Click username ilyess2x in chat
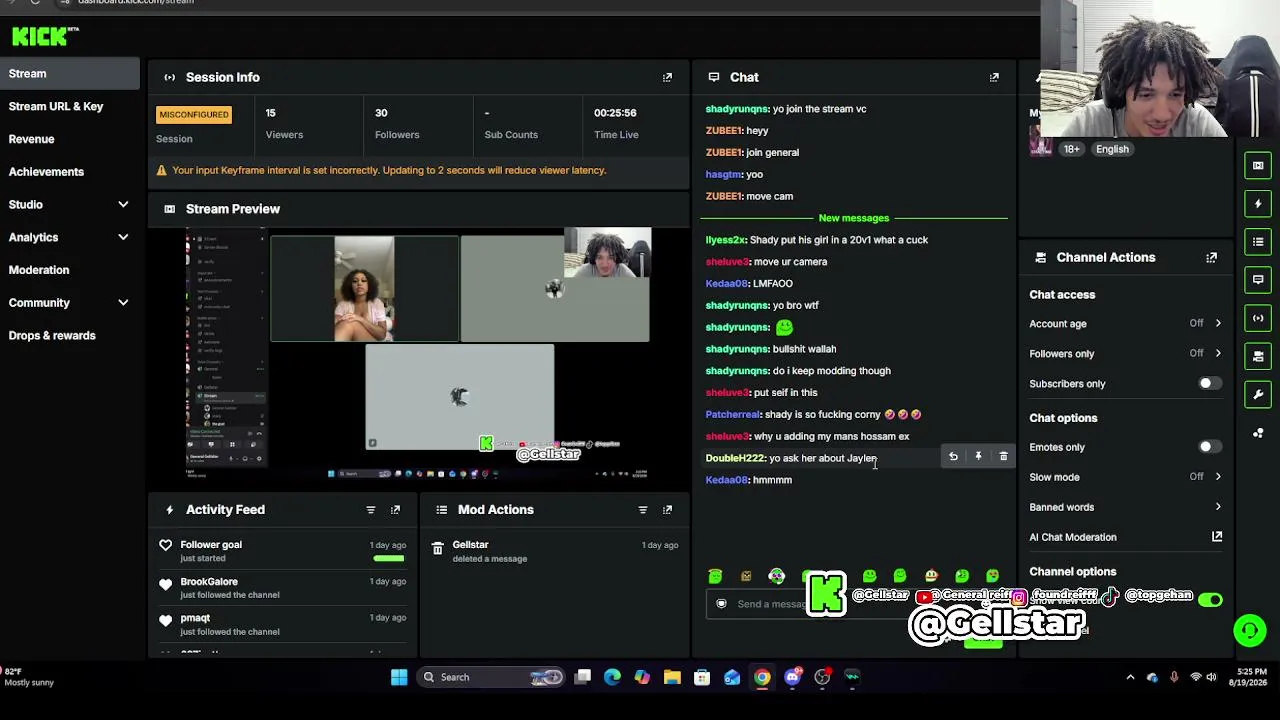 726,240
